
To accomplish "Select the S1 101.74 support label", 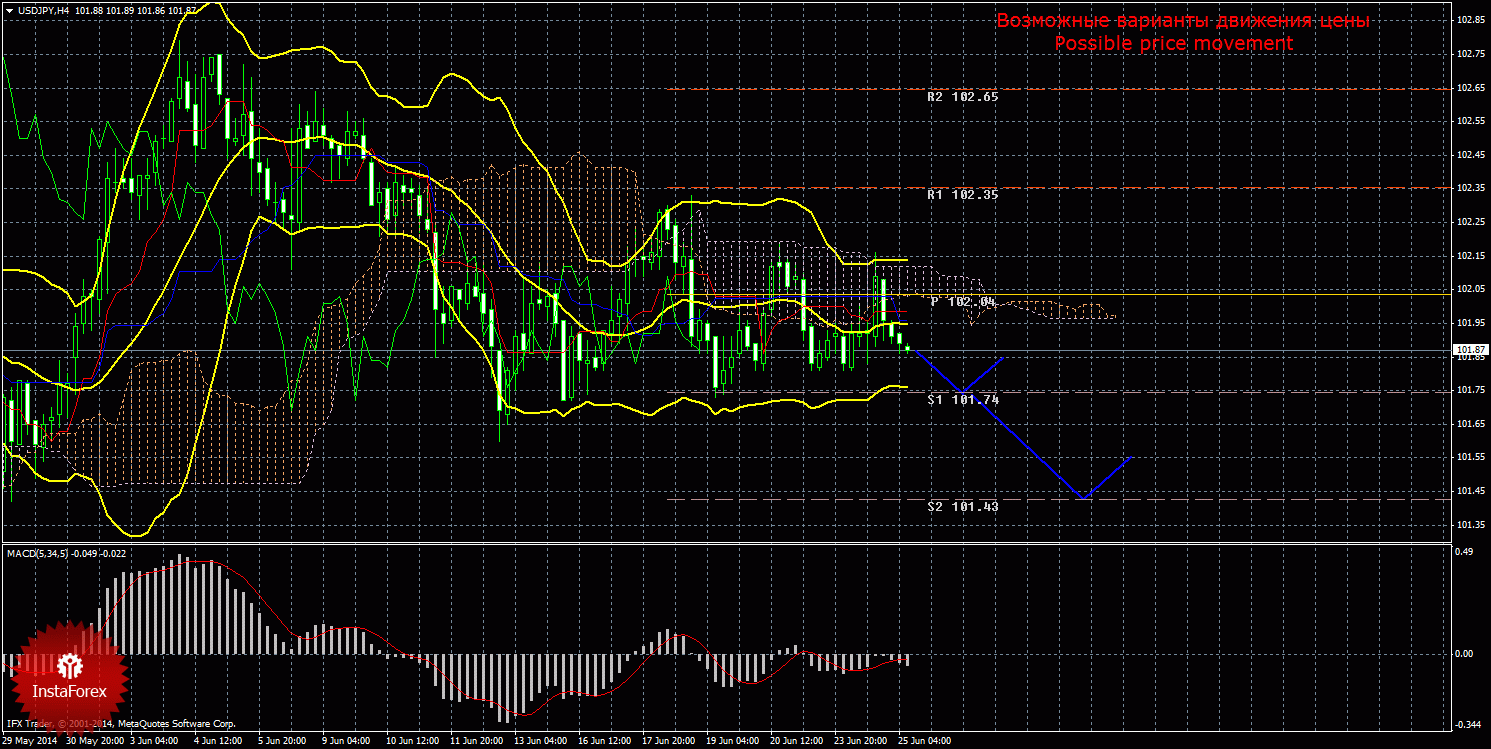I will coord(962,400).
